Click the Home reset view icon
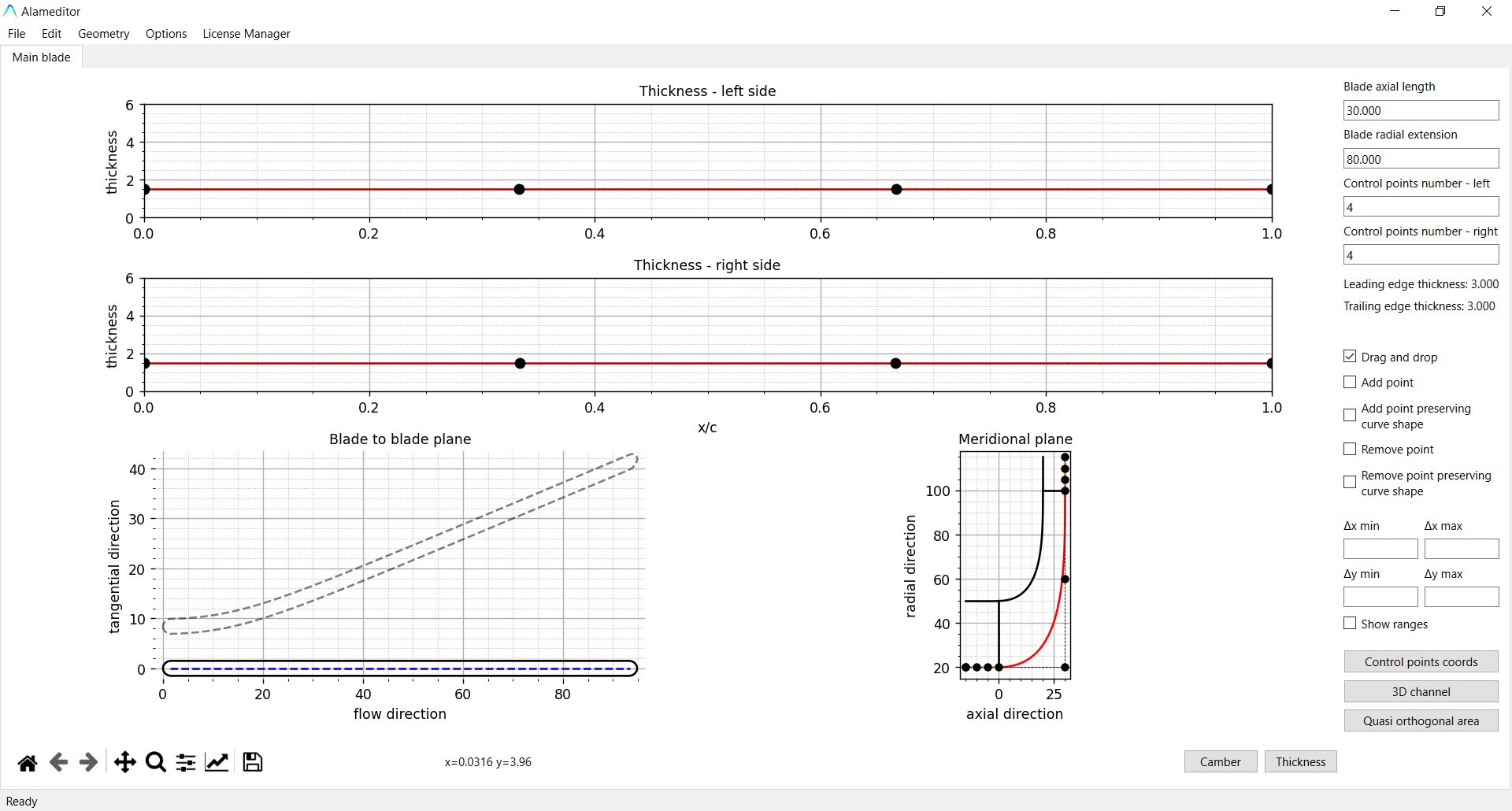This screenshot has width=1512, height=811. [x=28, y=762]
